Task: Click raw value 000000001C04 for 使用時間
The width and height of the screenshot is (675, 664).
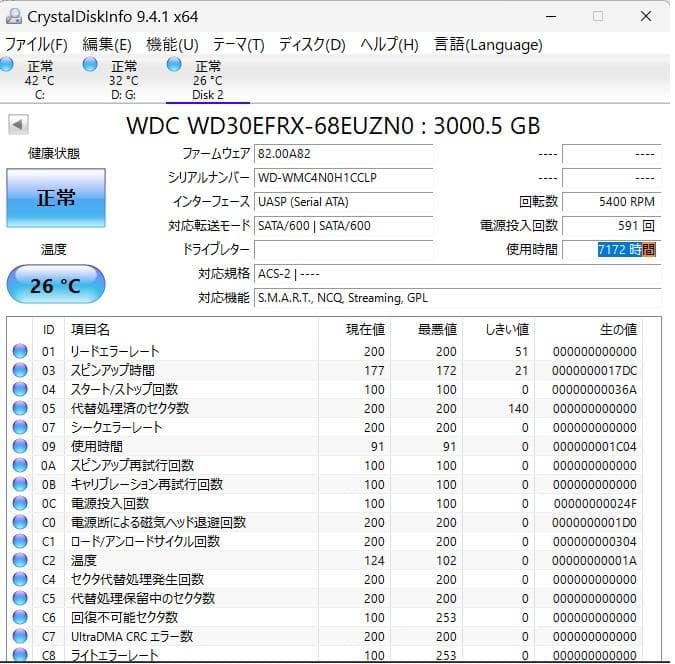Action: point(594,447)
